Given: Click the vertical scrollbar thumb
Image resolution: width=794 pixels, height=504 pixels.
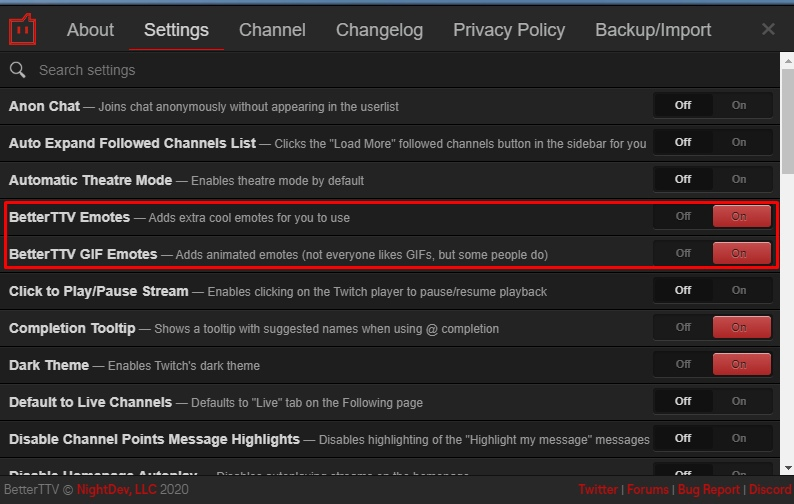Looking at the screenshot, I should [x=787, y=122].
